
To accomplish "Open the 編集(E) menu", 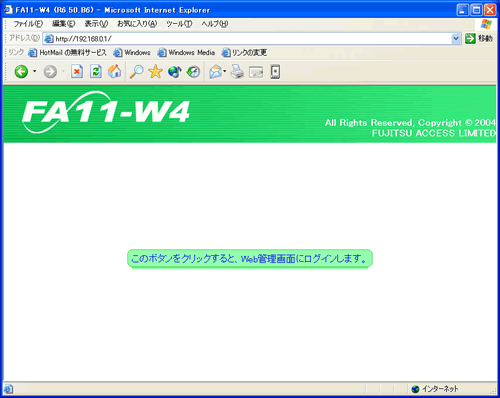I will 64,24.
